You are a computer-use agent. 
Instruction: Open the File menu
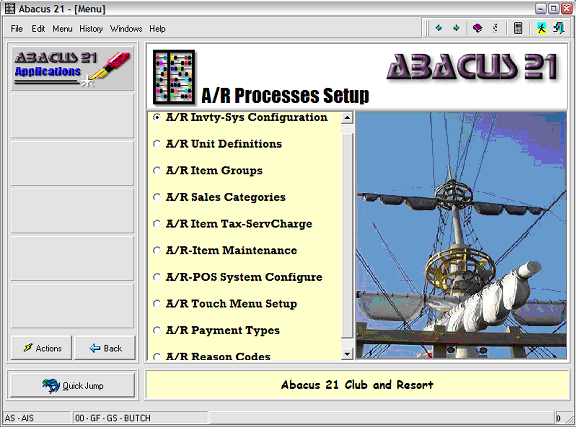pos(17,29)
